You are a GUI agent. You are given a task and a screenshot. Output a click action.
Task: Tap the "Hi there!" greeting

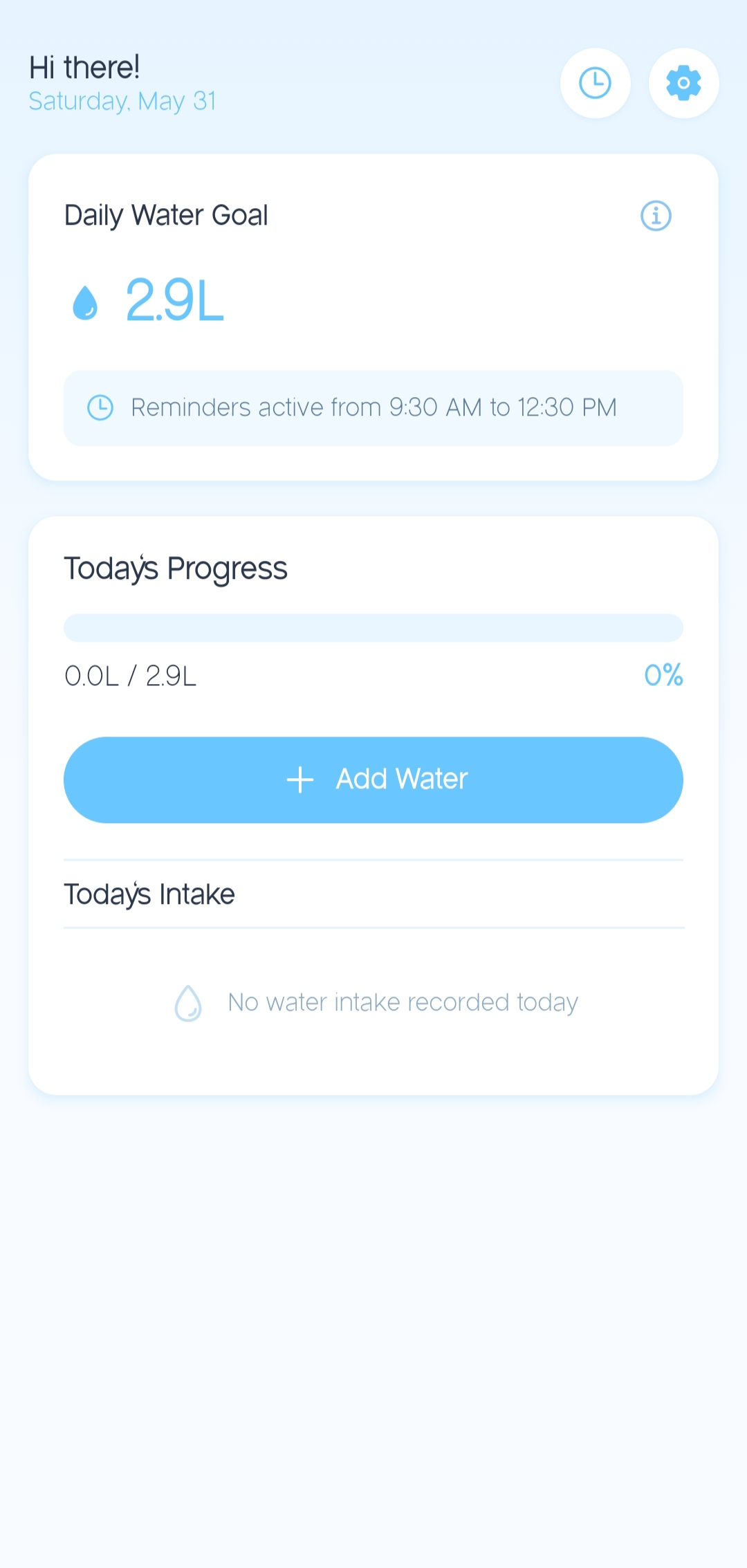[x=84, y=68]
